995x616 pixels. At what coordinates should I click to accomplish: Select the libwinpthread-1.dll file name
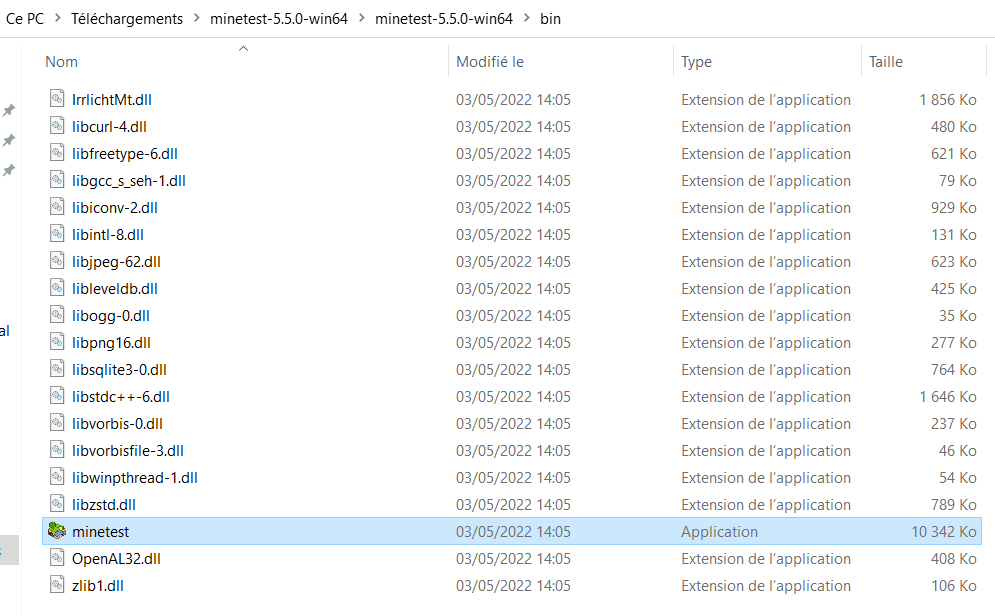(135, 477)
